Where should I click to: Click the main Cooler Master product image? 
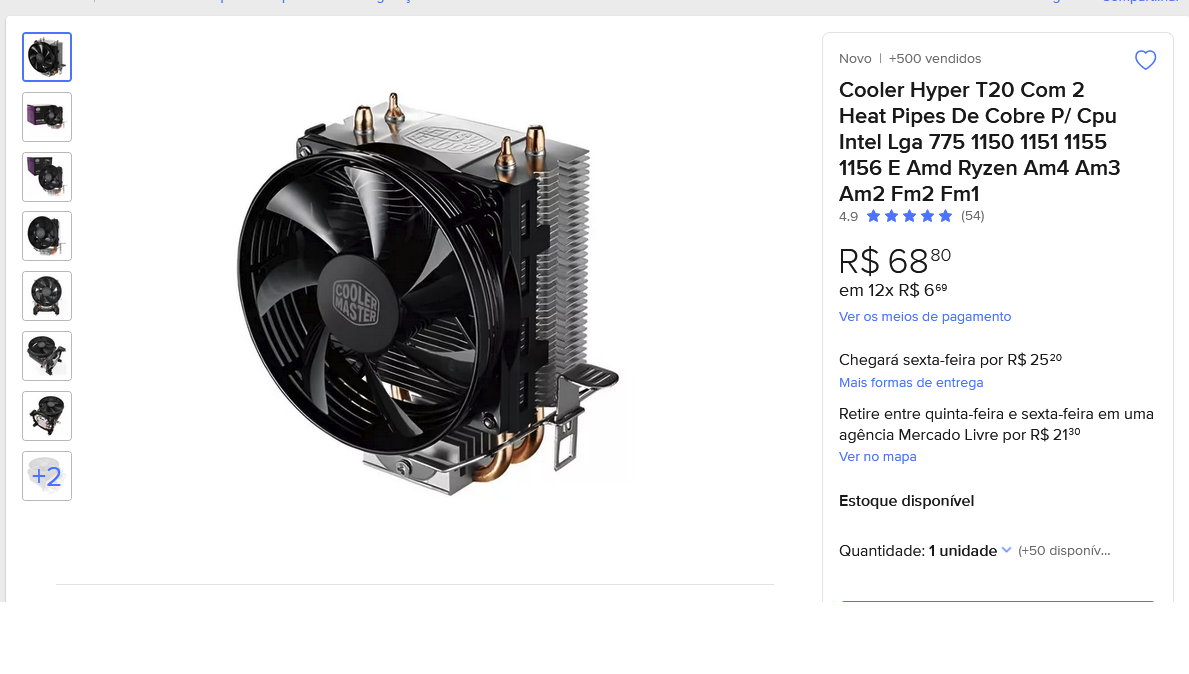click(428, 293)
